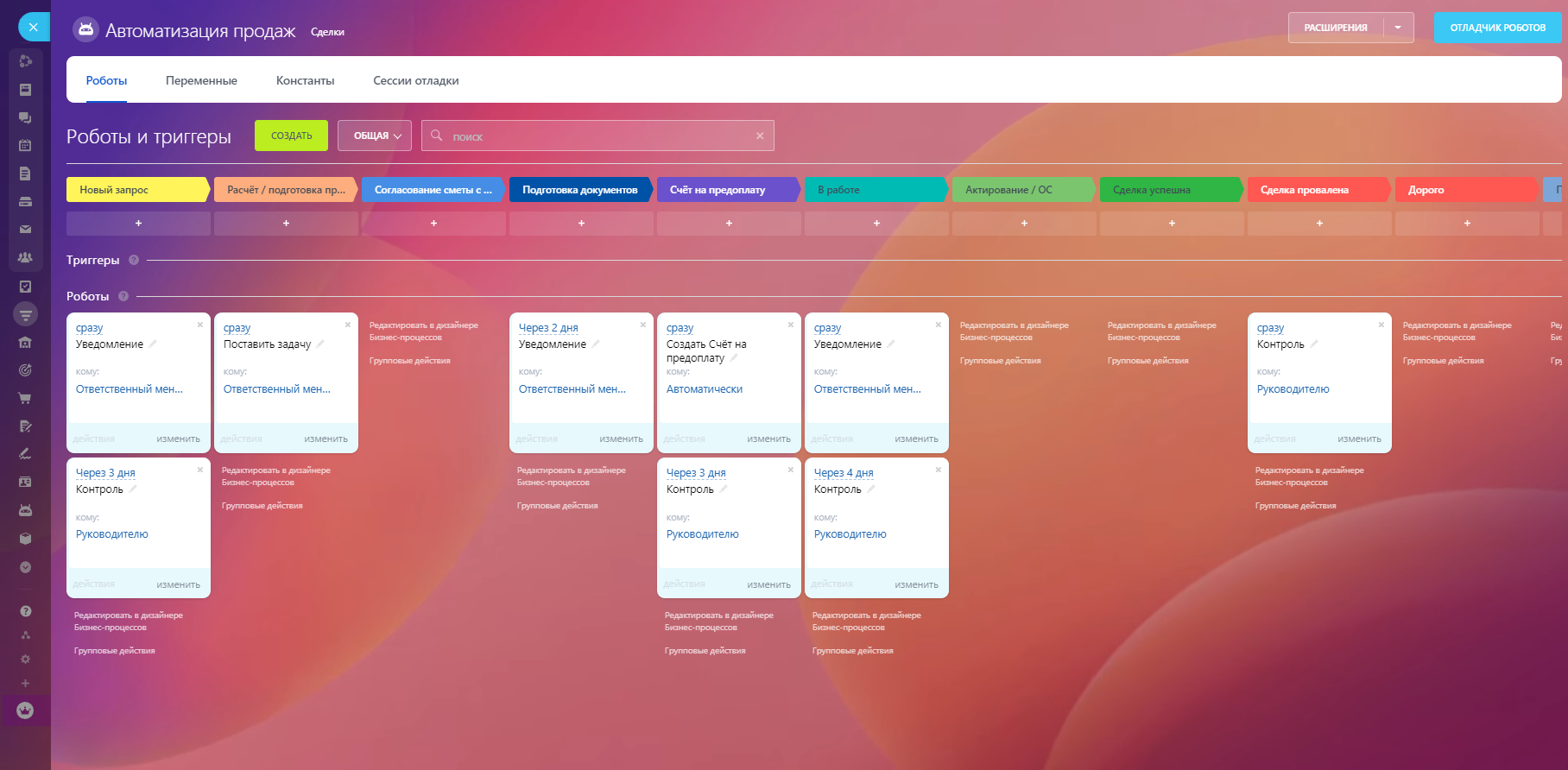Viewport: 1568px width, 770px height.
Task: Add a robot under Дорого stage
Action: click(x=1467, y=224)
